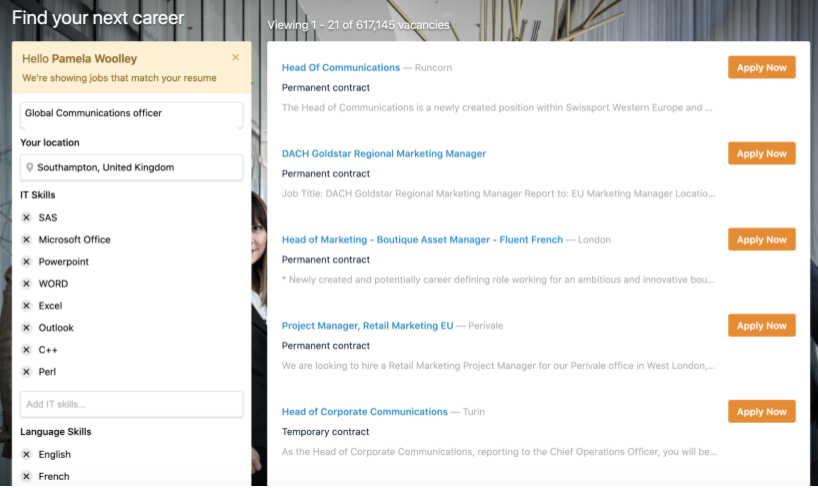818x488 pixels.
Task: Apply Now for Head of Marketing Boutique role
Action: [x=762, y=240]
